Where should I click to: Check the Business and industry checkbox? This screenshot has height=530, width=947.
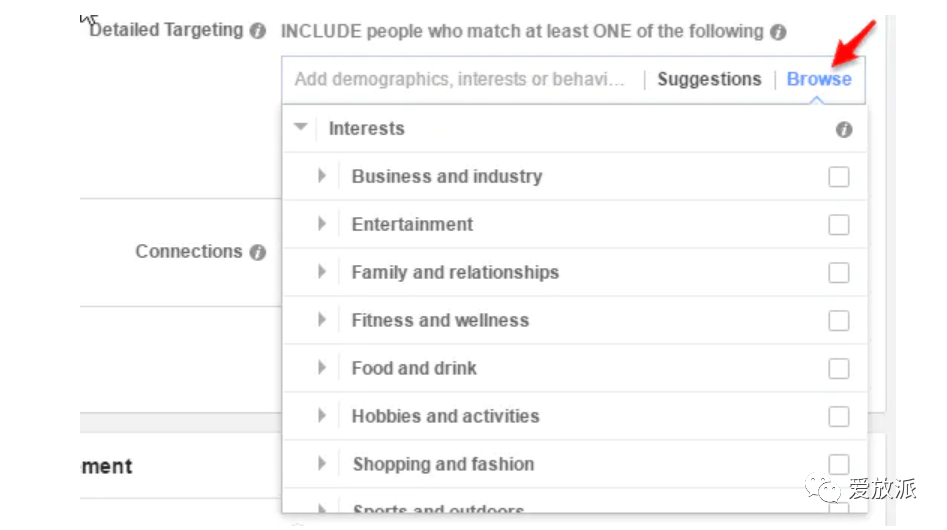839,177
